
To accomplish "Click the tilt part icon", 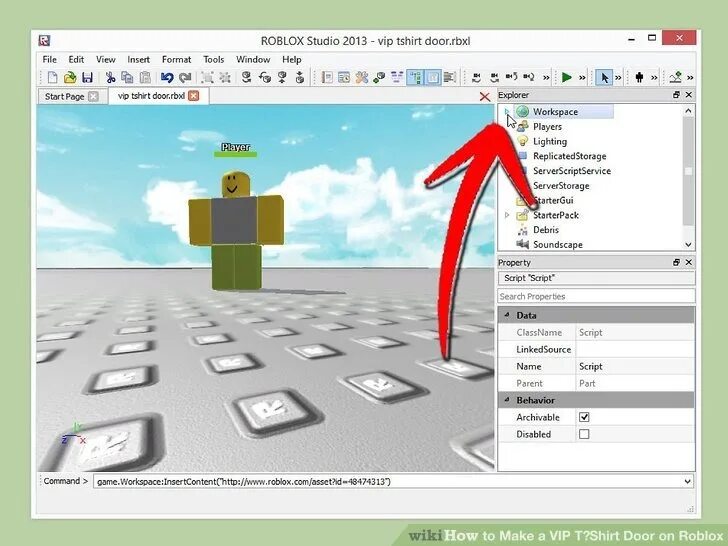I will 265,78.
